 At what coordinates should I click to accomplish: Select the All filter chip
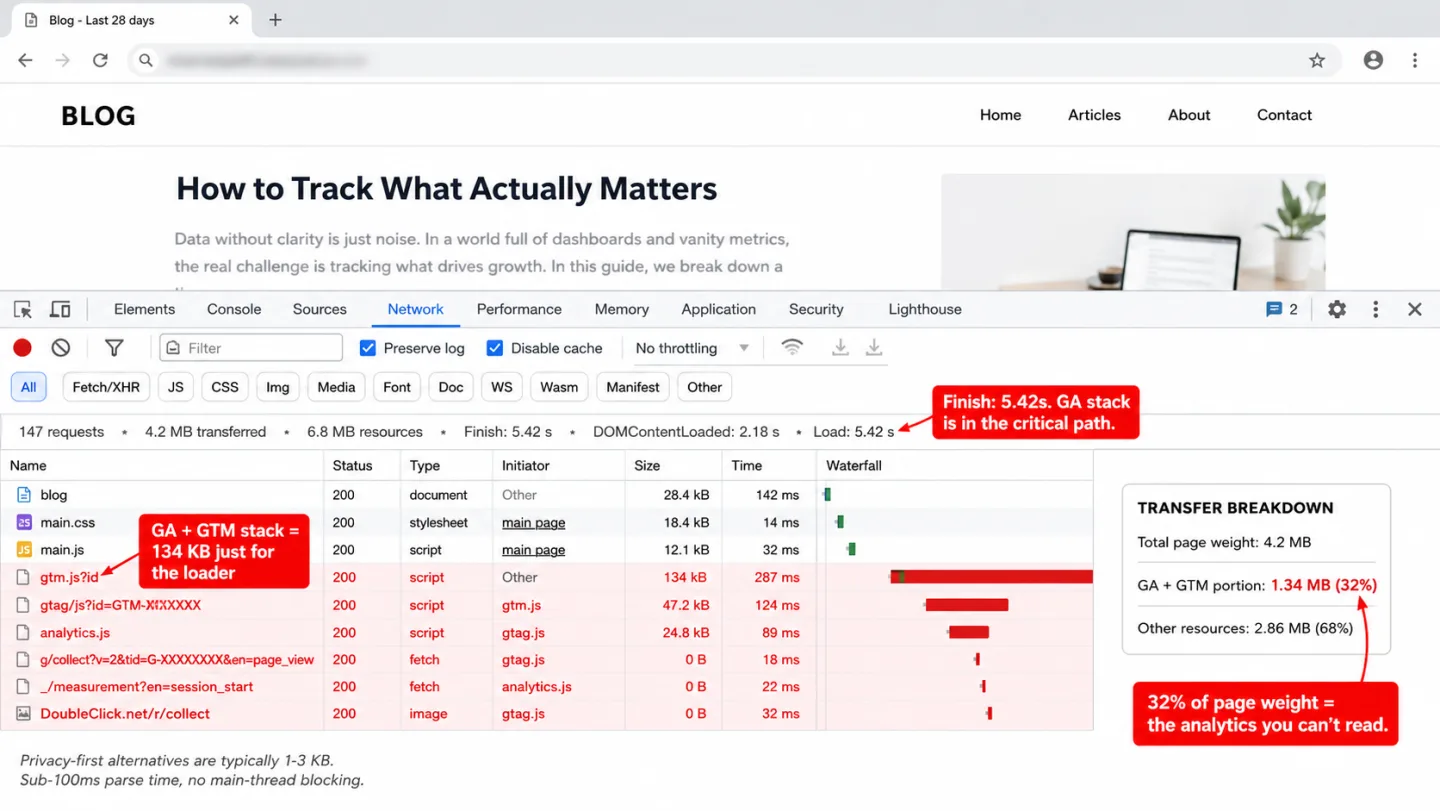(x=28, y=387)
